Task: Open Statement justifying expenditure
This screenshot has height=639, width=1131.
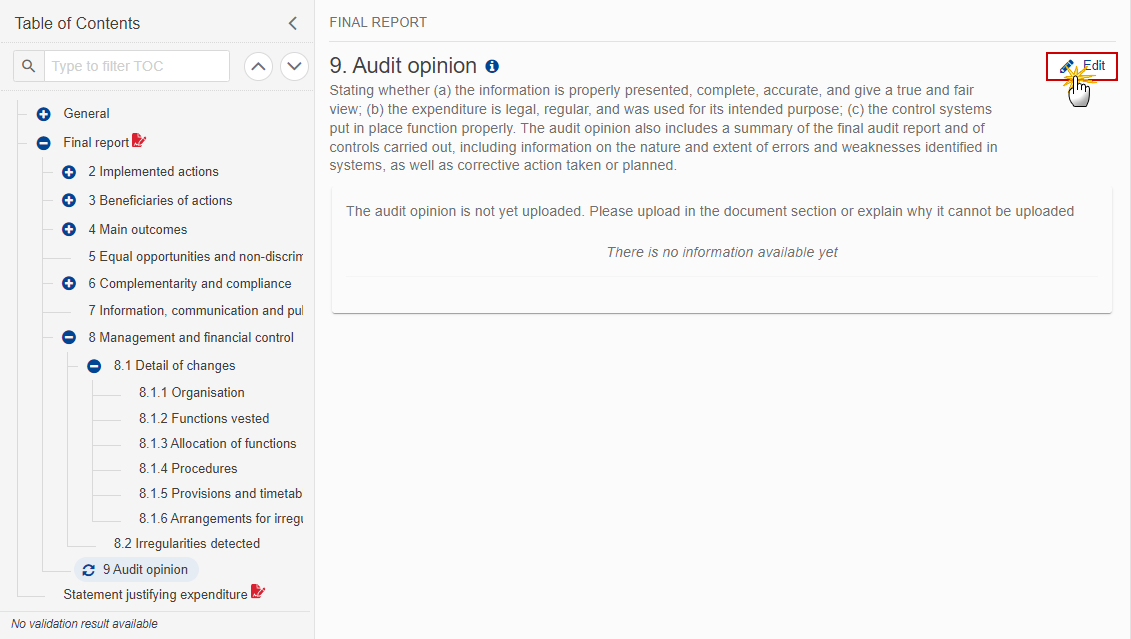Action: click(155, 594)
